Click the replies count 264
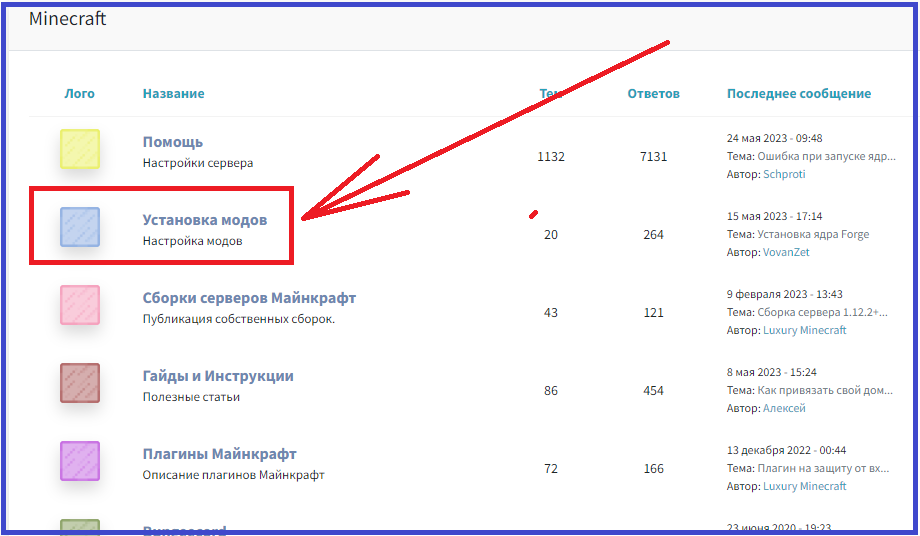The width and height of the screenshot is (920, 536). pyautogui.click(x=654, y=235)
